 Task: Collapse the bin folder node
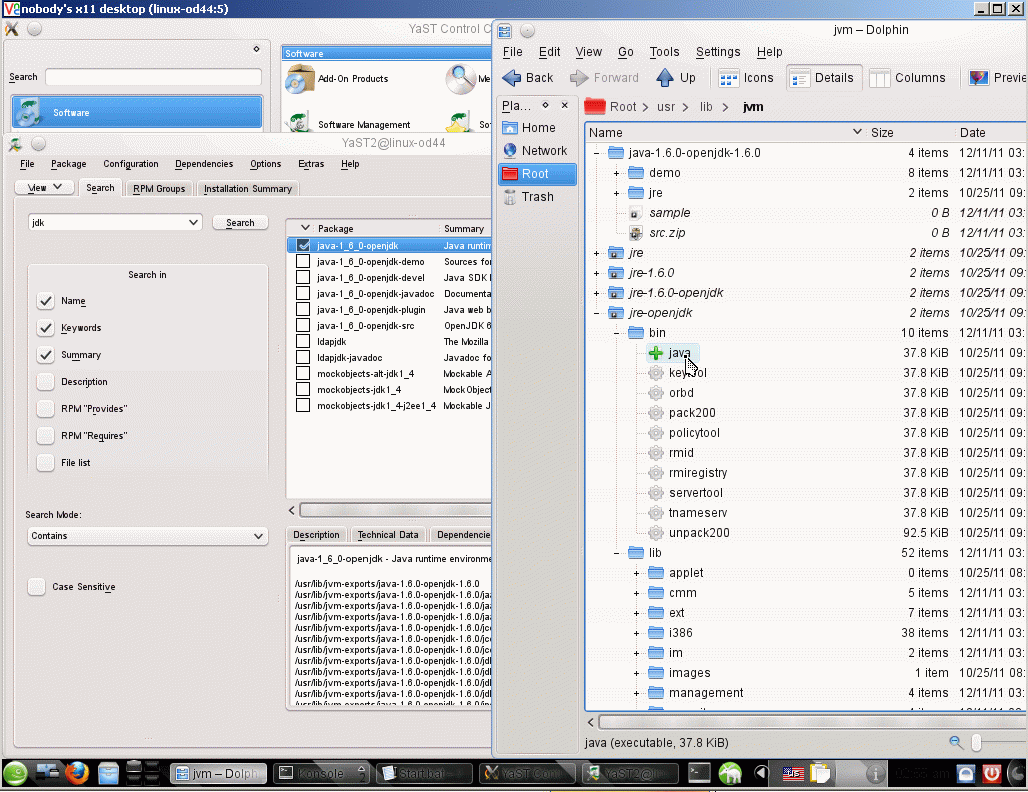616,333
